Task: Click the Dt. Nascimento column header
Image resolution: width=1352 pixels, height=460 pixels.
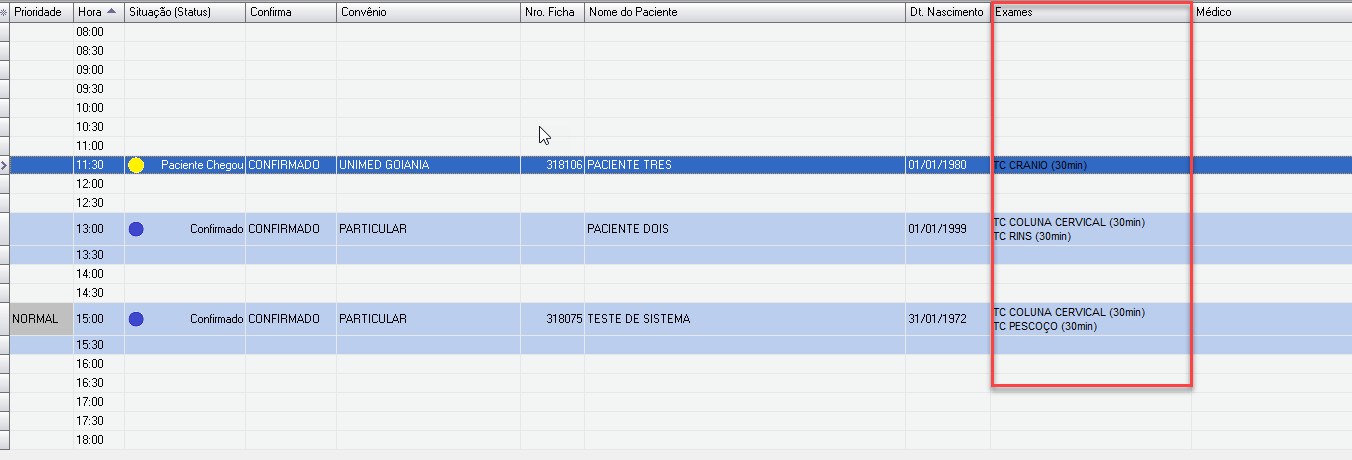Action: coord(946,12)
